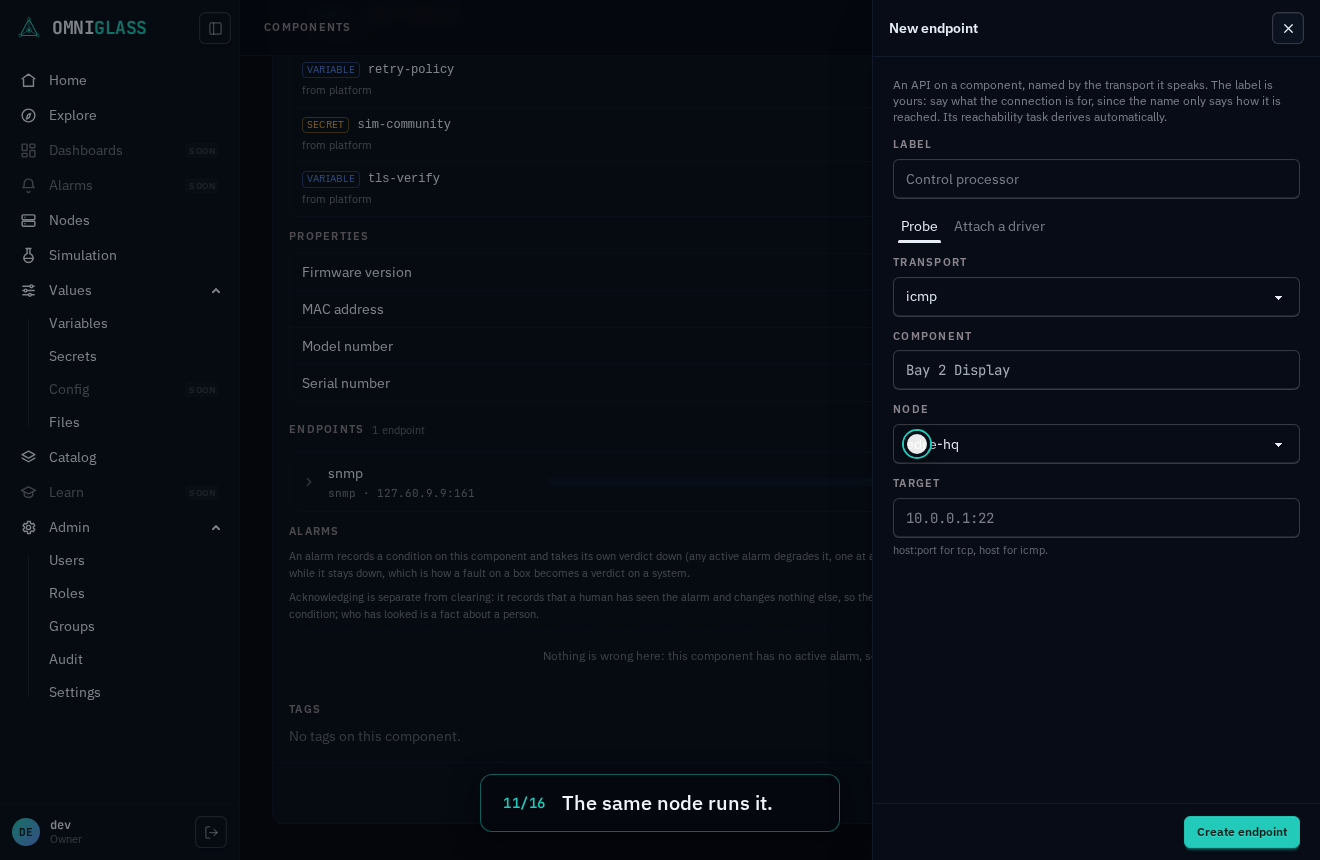1320x860 pixels.
Task: Close the New endpoint panel
Action: (x=1288, y=28)
